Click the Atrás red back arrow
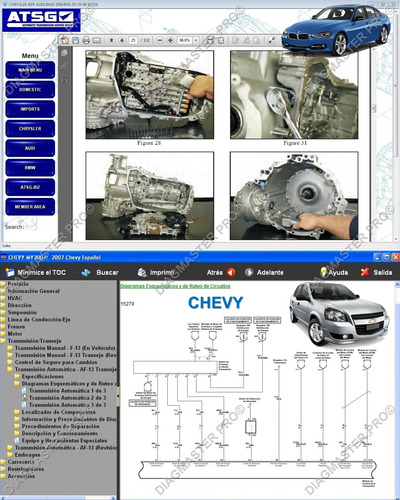 coord(231,273)
